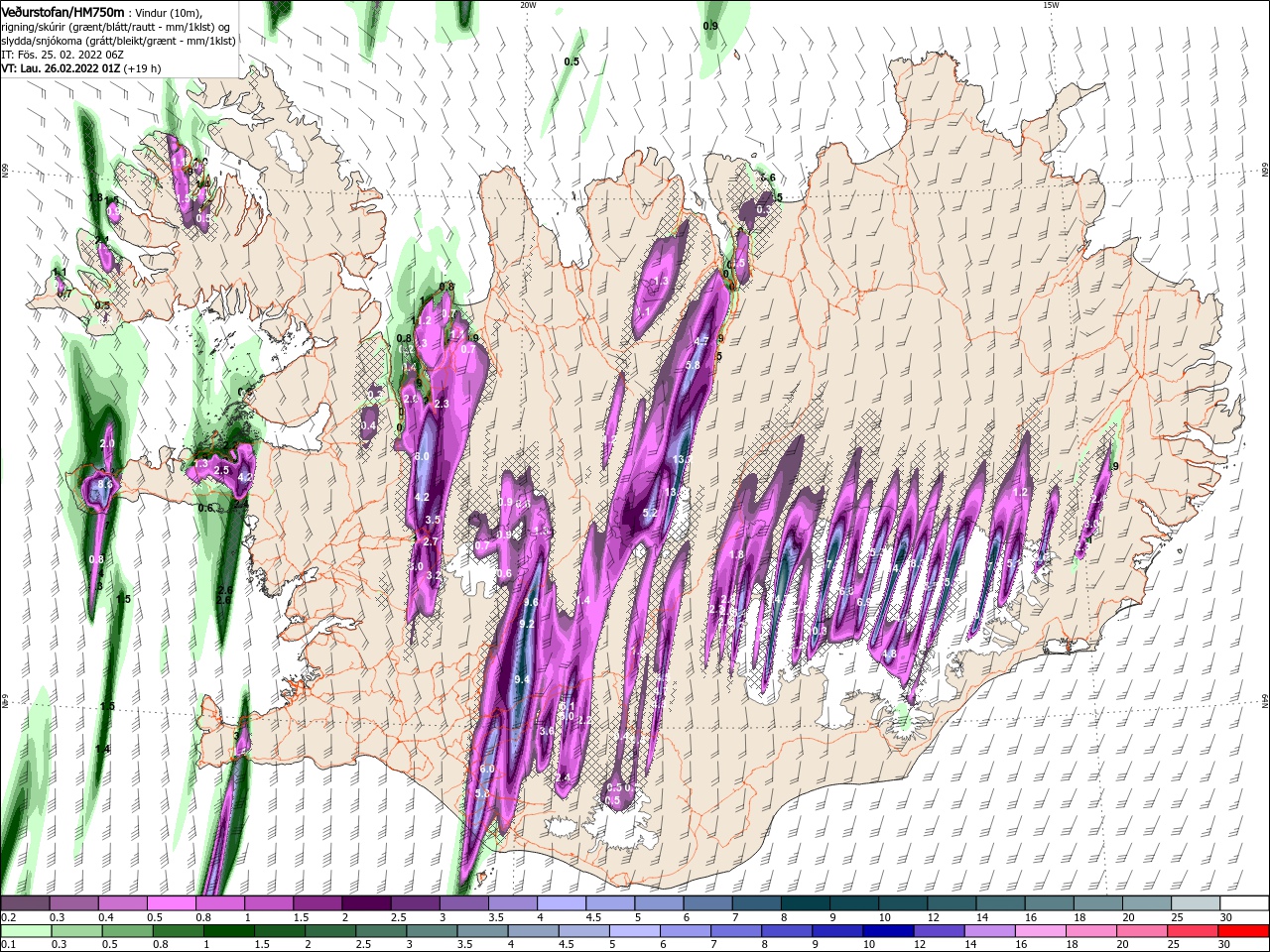
Task: Select the red 30 swatch in lower legend
Action: (1243, 932)
